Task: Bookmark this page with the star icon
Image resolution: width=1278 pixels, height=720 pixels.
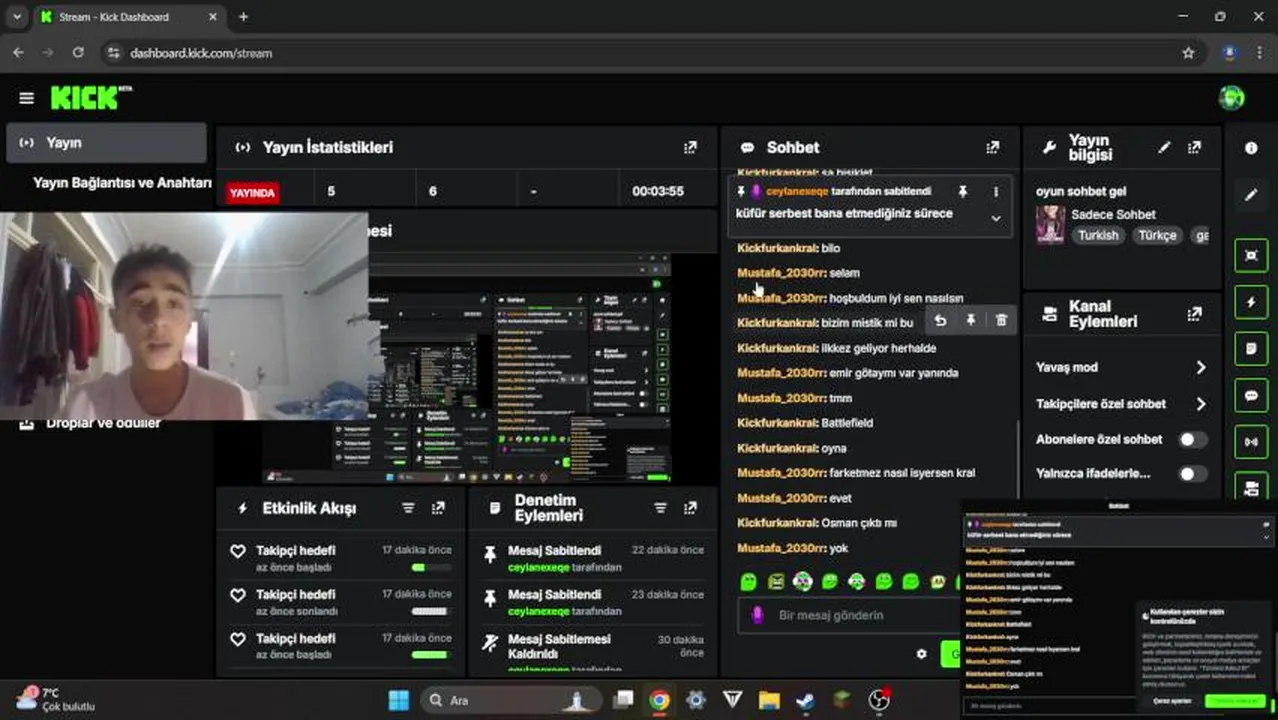Action: point(1188,53)
